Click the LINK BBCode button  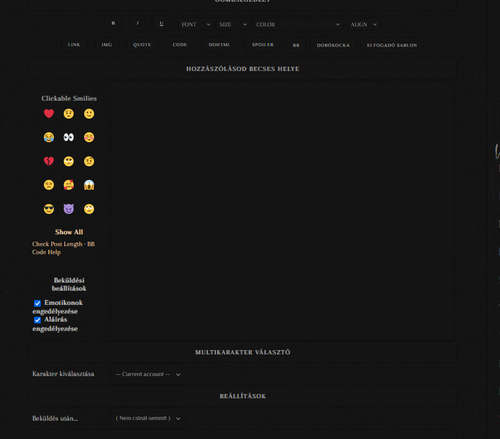pyautogui.click(x=74, y=45)
